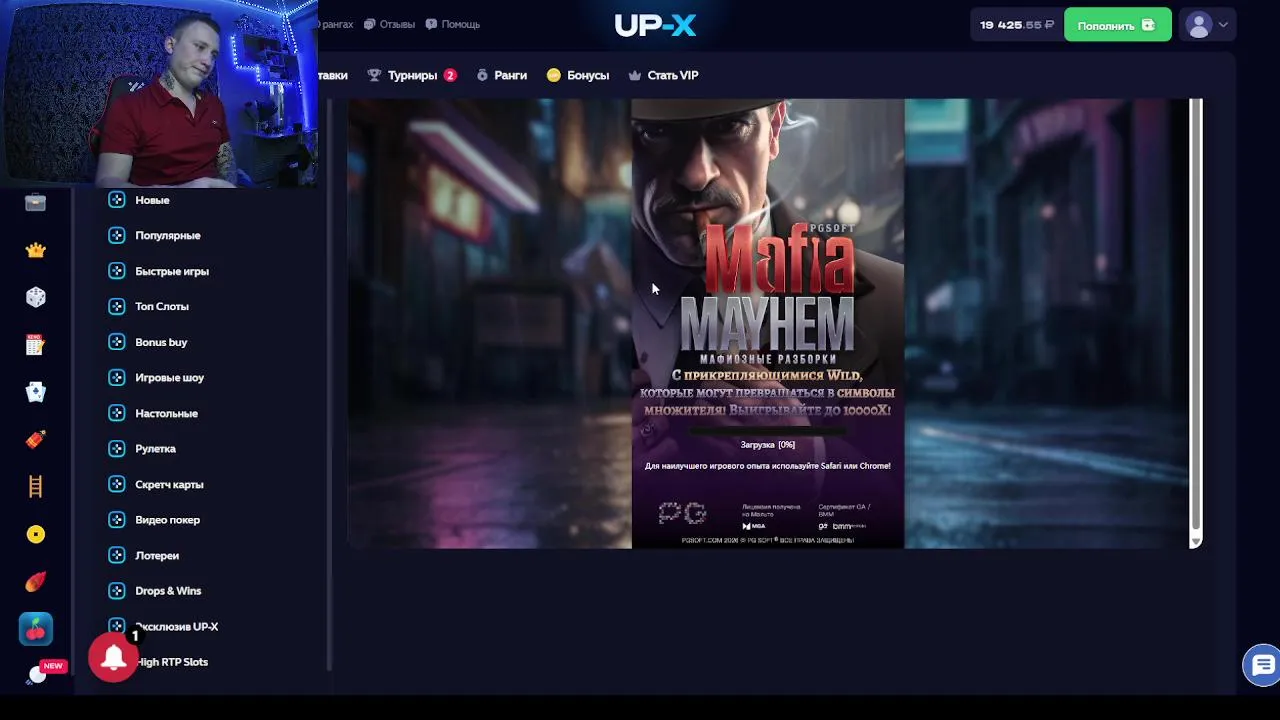Select the Лотереи category

(157, 555)
